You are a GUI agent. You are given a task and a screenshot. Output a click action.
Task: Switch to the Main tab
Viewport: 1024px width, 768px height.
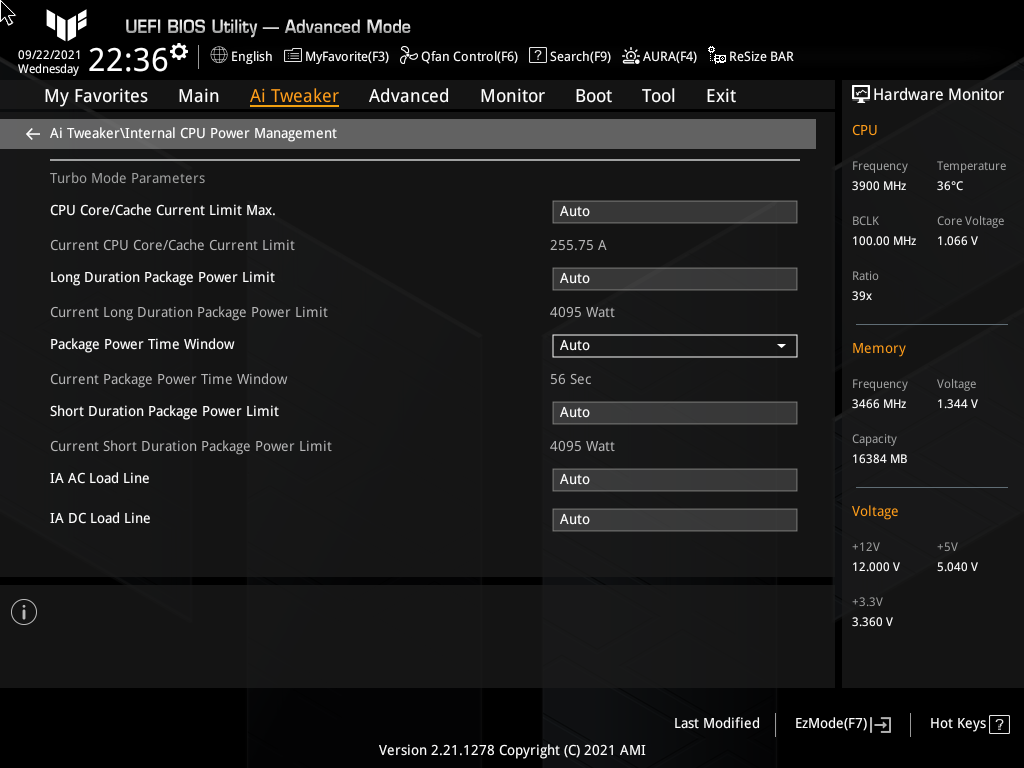[199, 96]
